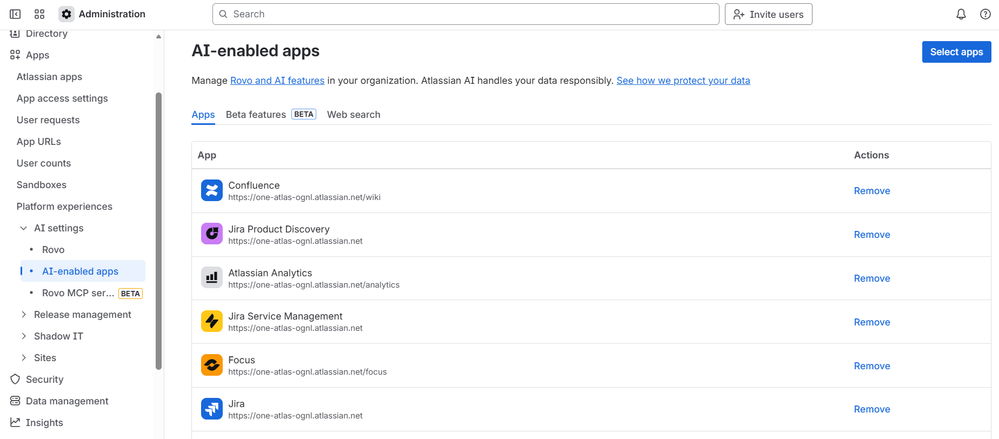Remove Atlassian Analytics
This screenshot has width=999, height=439.
click(872, 278)
